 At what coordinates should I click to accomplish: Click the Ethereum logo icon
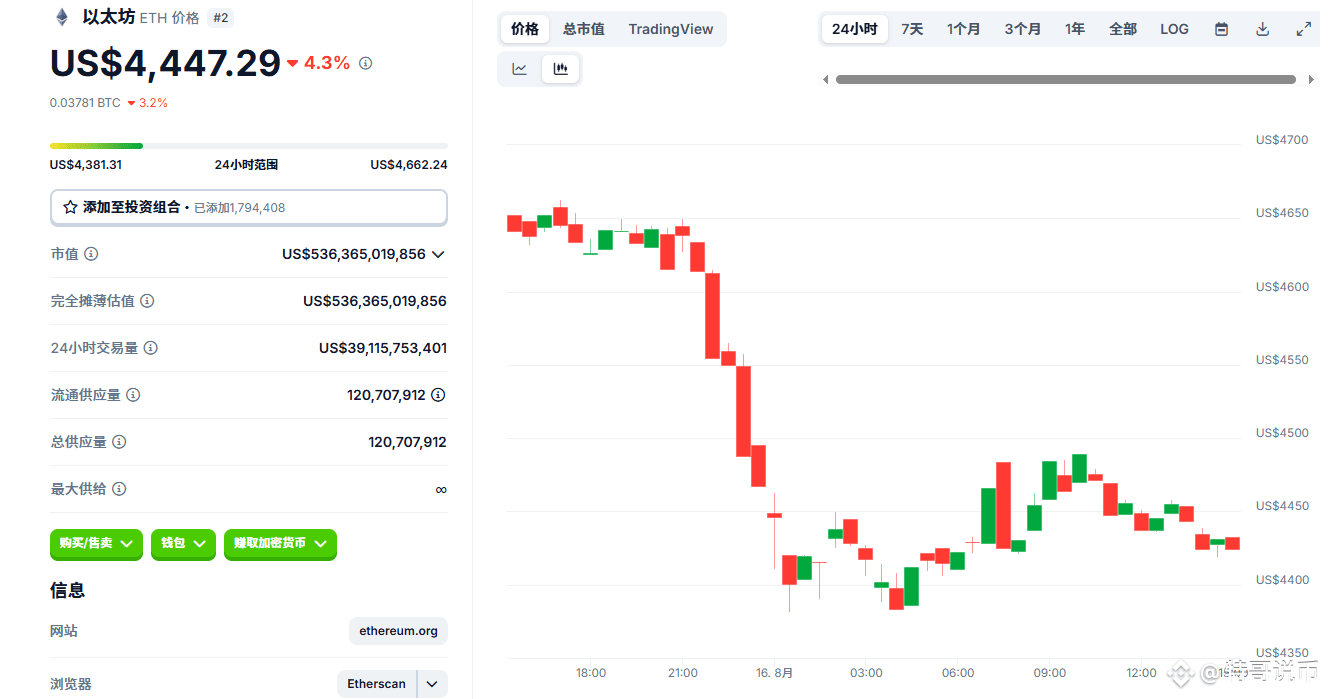(x=62, y=17)
